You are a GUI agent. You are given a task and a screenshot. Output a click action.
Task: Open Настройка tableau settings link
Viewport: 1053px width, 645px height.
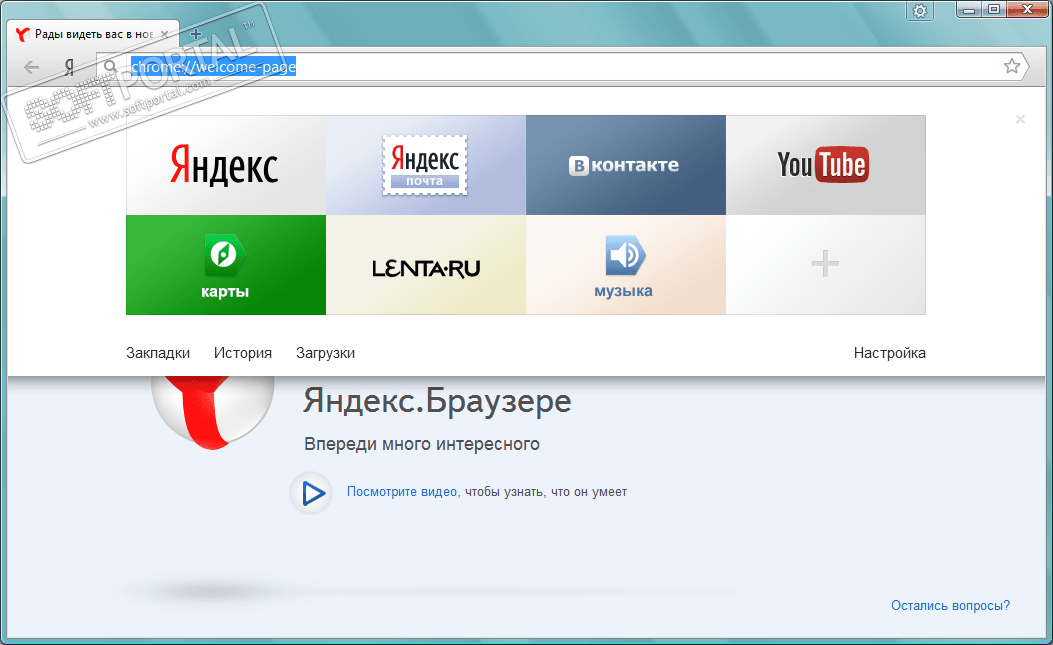[889, 353]
